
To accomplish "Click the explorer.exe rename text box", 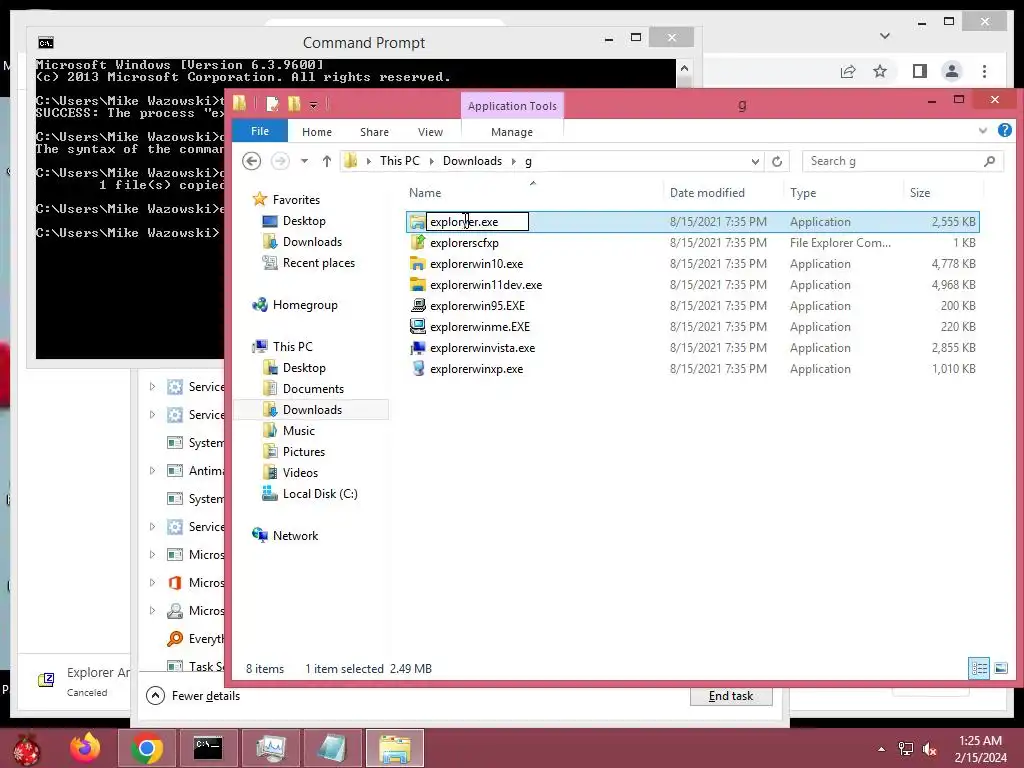I will (x=477, y=221).
